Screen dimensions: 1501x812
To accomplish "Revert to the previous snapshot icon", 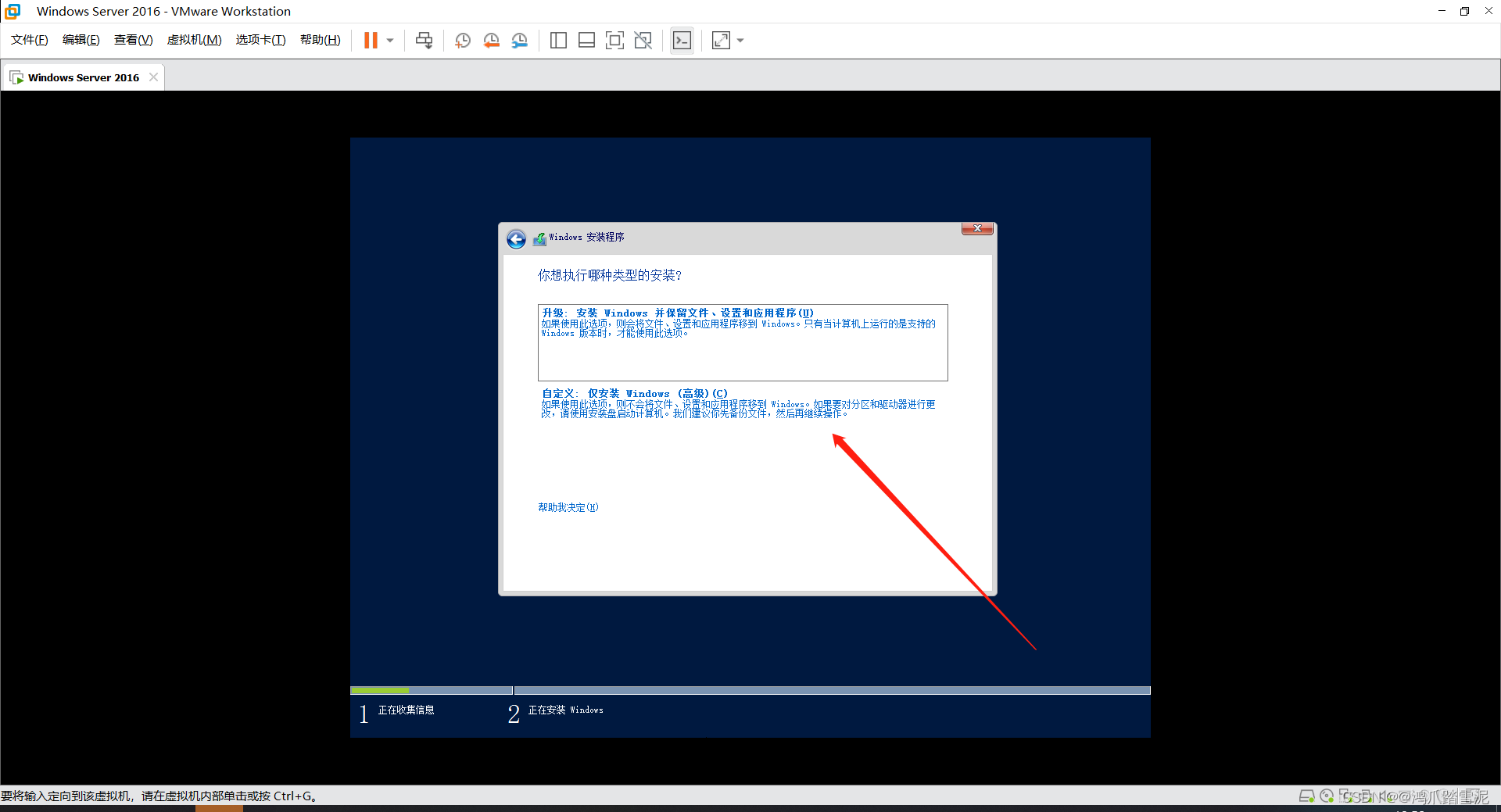I will click(491, 40).
